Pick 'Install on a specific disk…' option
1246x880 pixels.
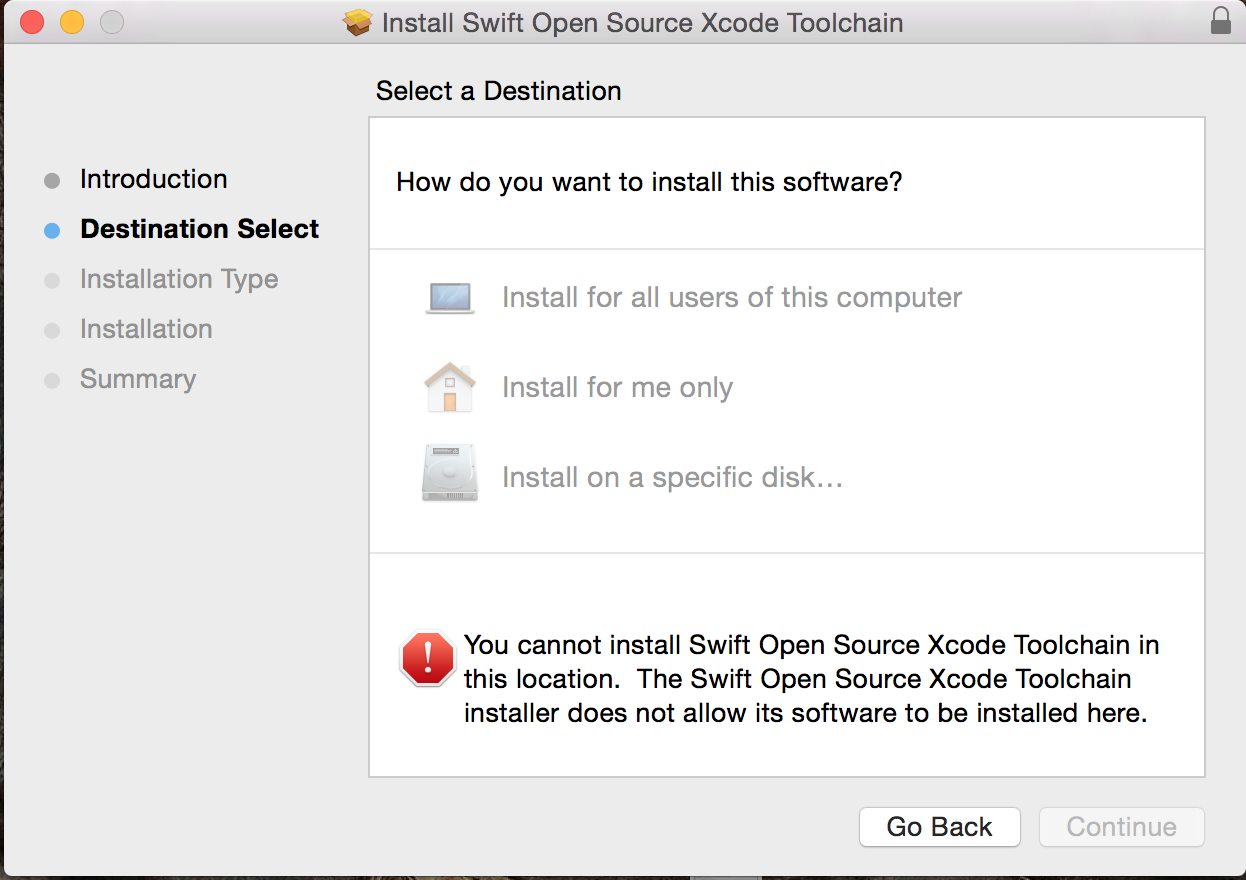coord(672,478)
